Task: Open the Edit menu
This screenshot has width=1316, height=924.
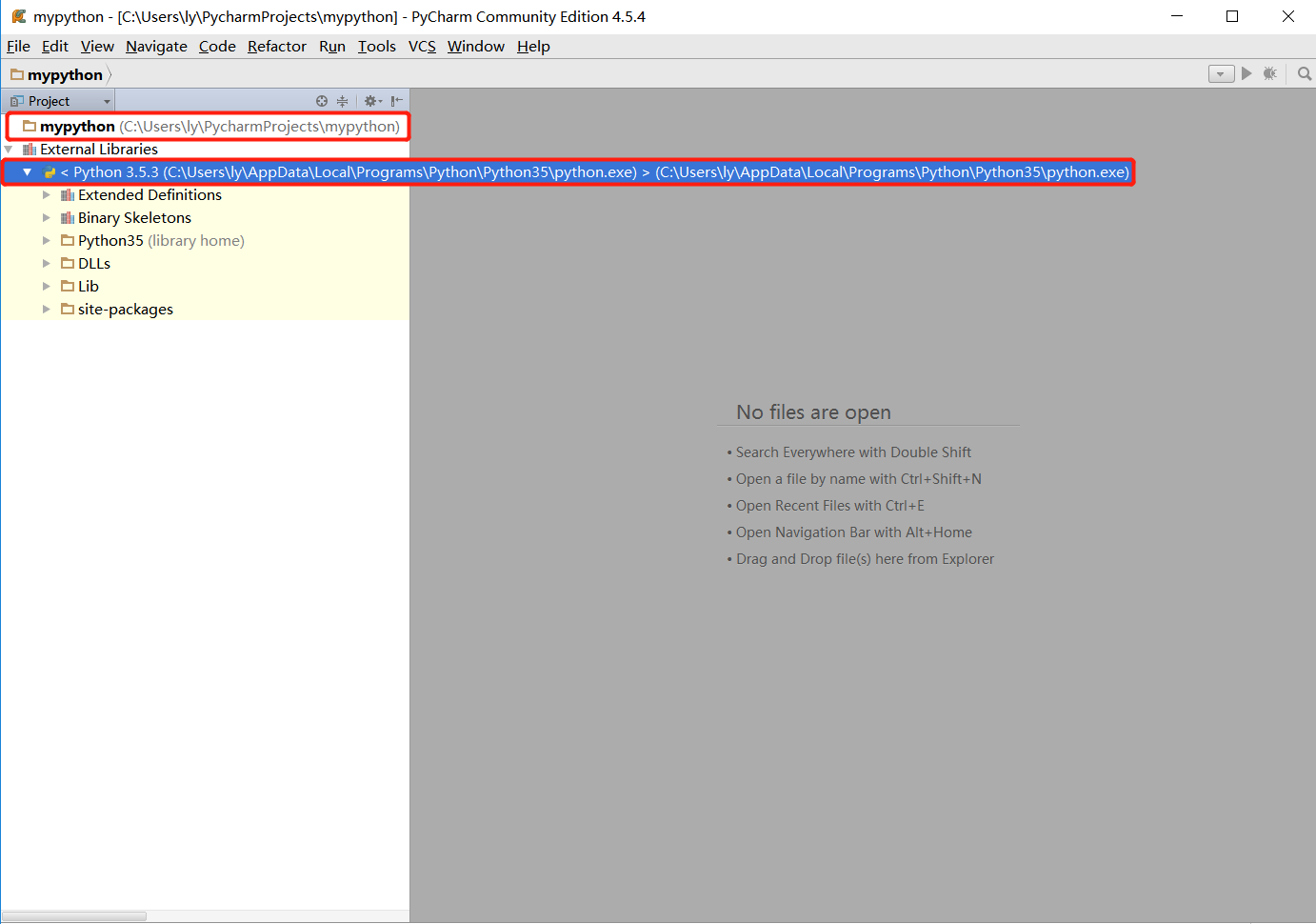Action: tap(55, 46)
